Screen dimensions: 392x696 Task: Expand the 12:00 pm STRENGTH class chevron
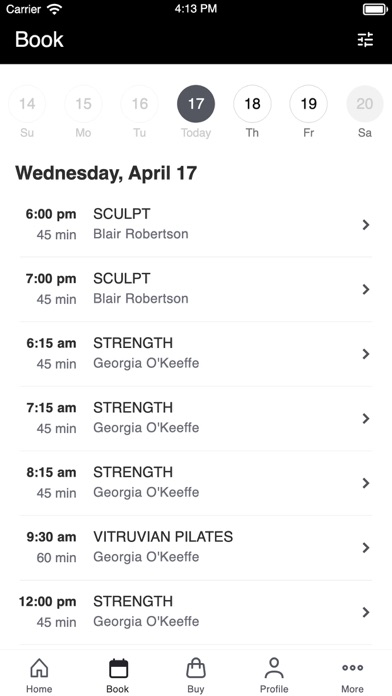[366, 613]
